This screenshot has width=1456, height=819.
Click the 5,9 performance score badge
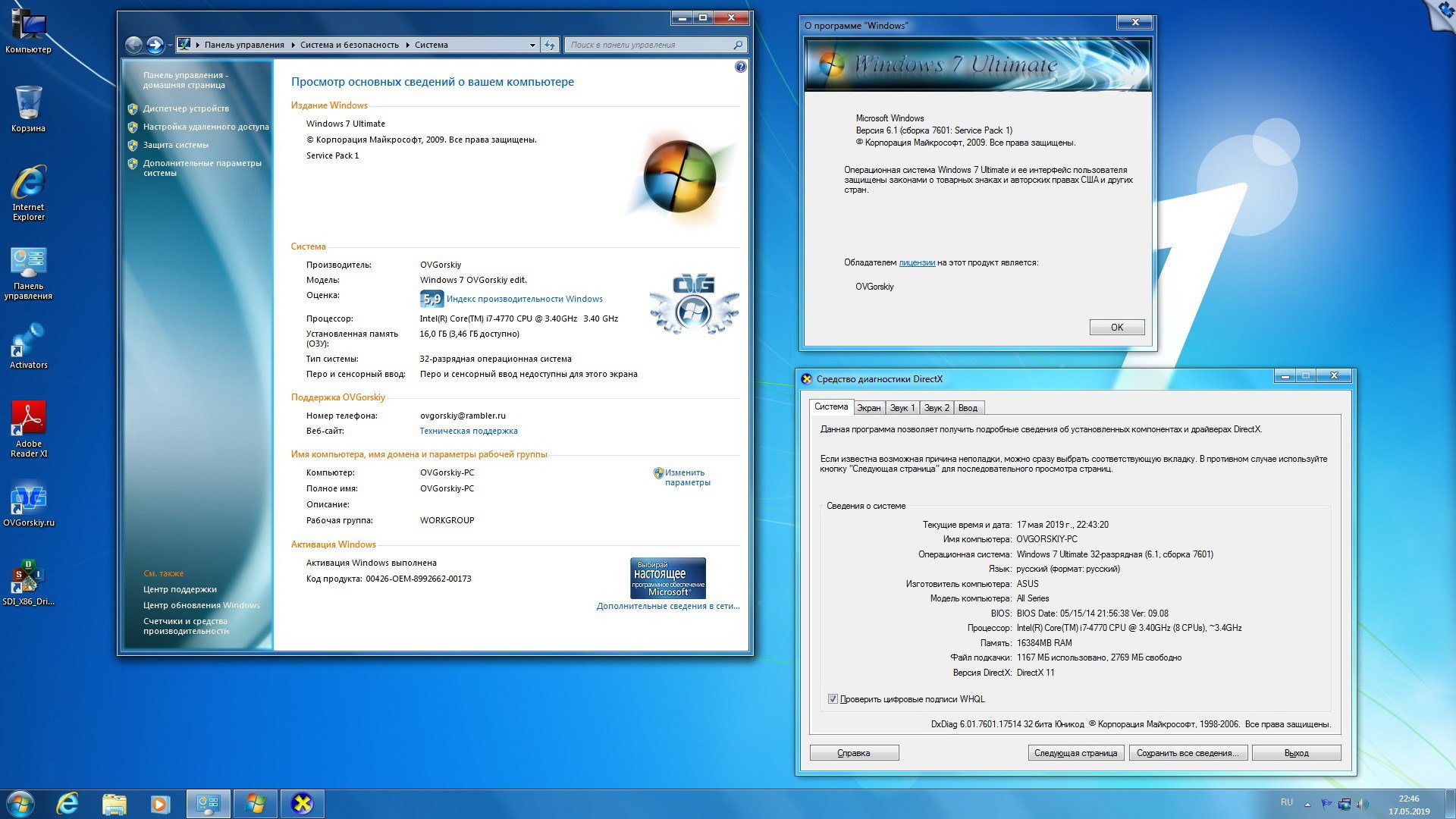coord(431,299)
